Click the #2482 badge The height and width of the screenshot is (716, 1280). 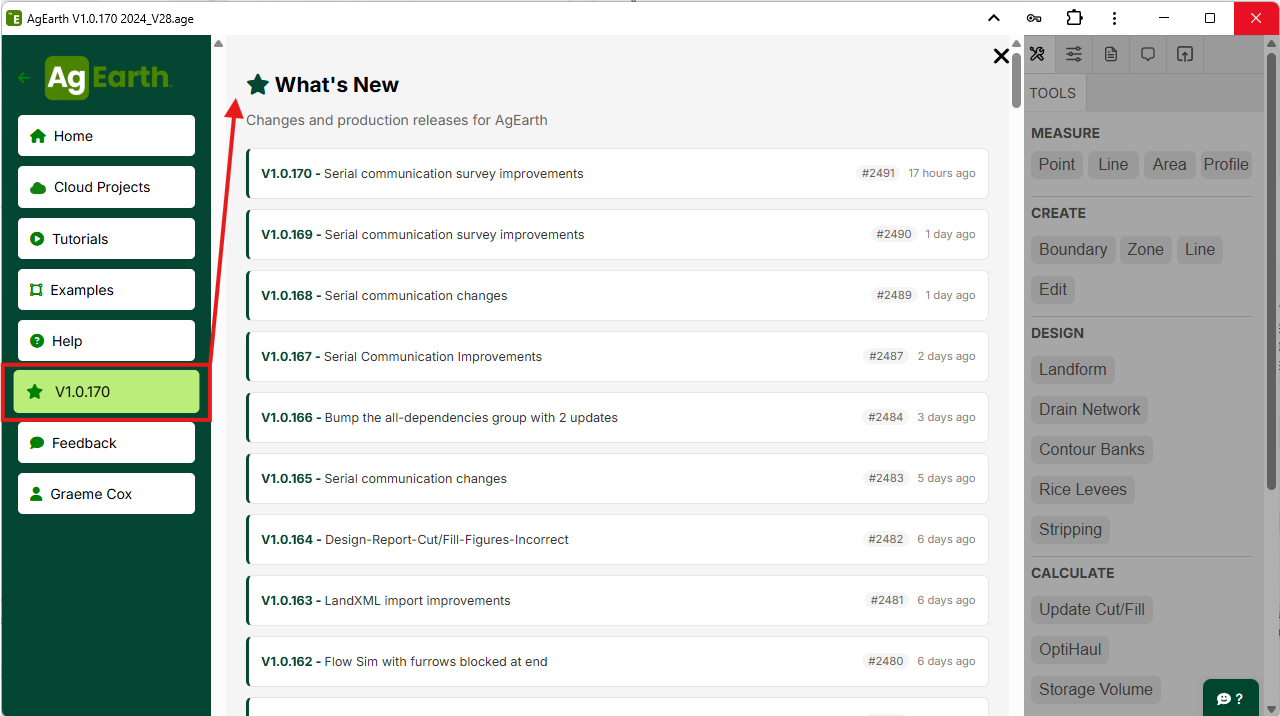[x=886, y=539]
